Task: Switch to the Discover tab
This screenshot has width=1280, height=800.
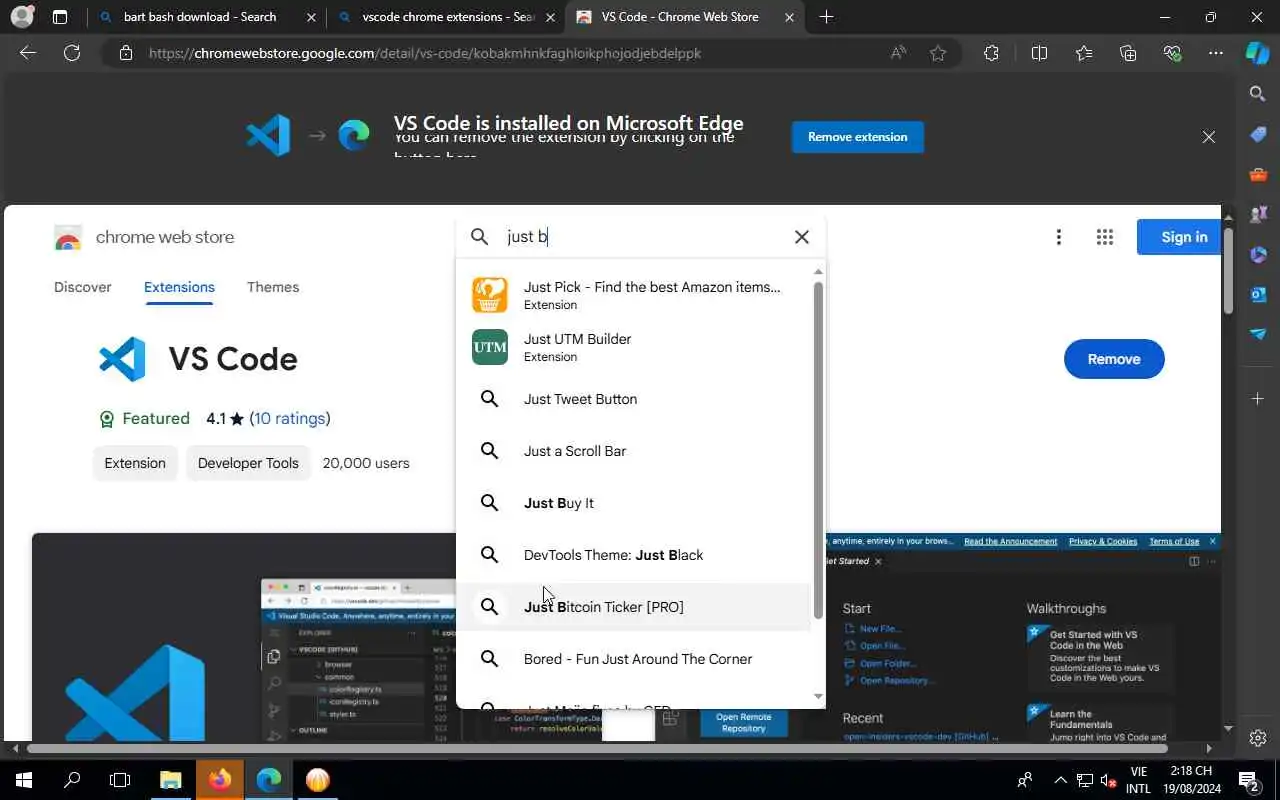Action: pos(83,287)
